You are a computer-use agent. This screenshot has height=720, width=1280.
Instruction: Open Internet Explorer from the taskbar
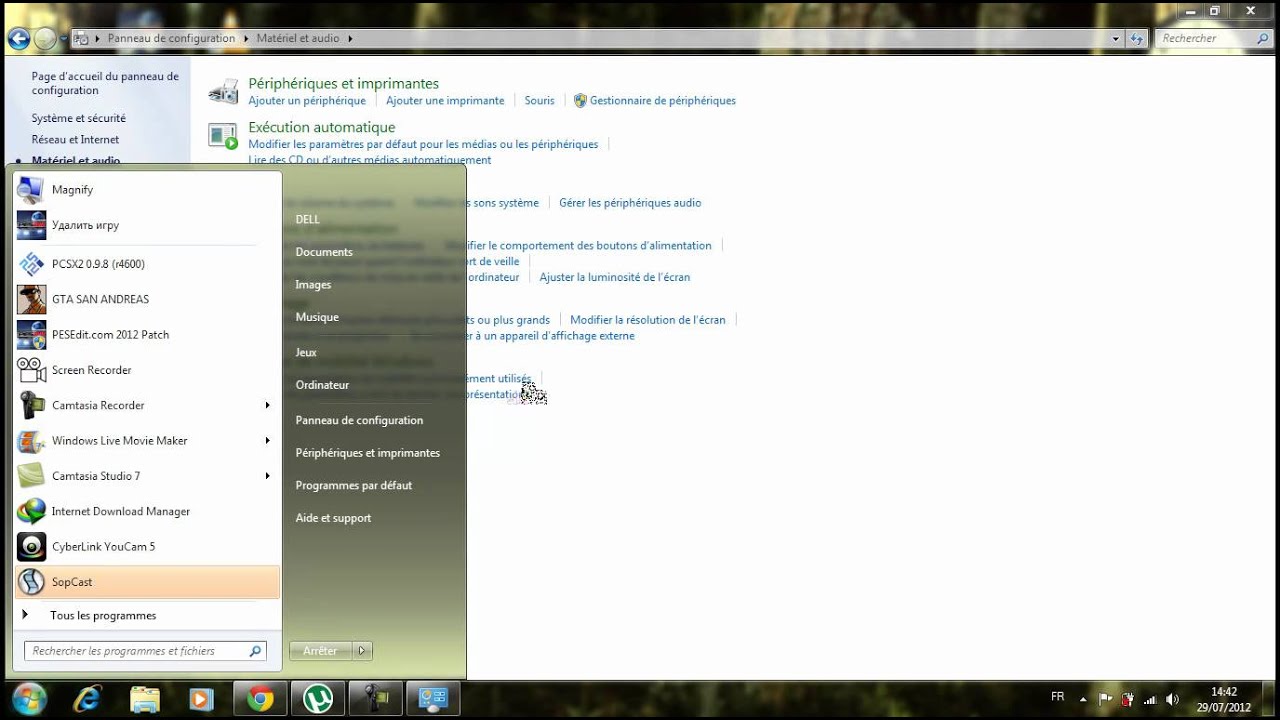click(88, 698)
